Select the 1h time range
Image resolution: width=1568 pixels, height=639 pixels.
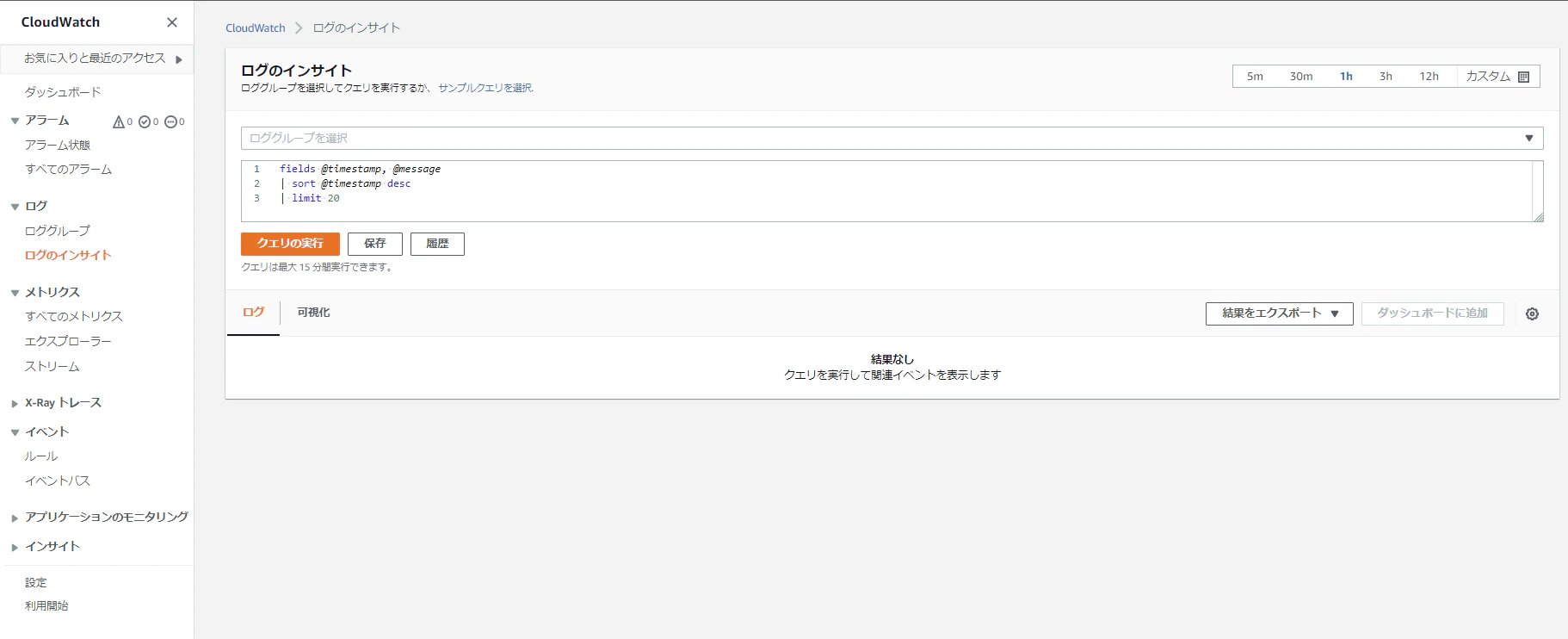point(1346,77)
